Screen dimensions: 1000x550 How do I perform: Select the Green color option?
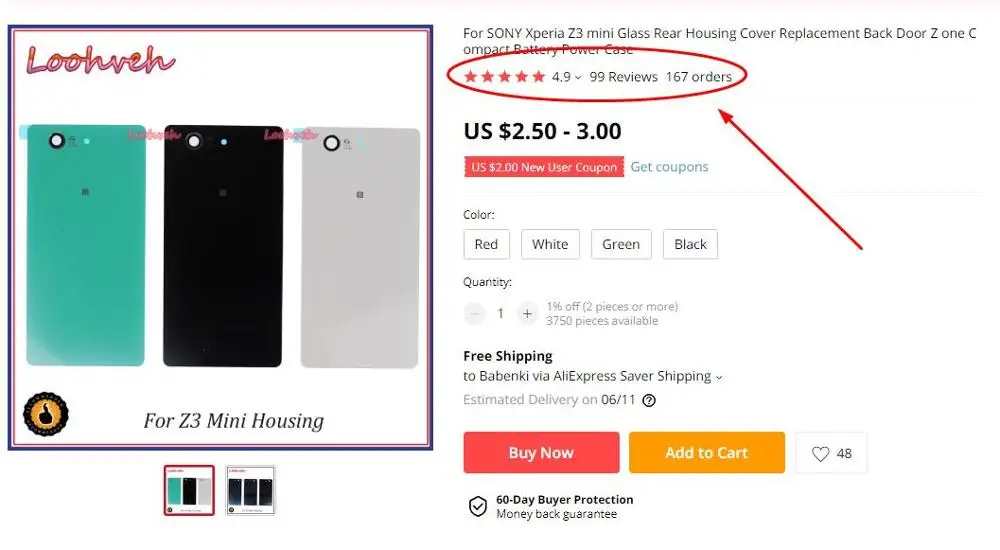pos(621,244)
